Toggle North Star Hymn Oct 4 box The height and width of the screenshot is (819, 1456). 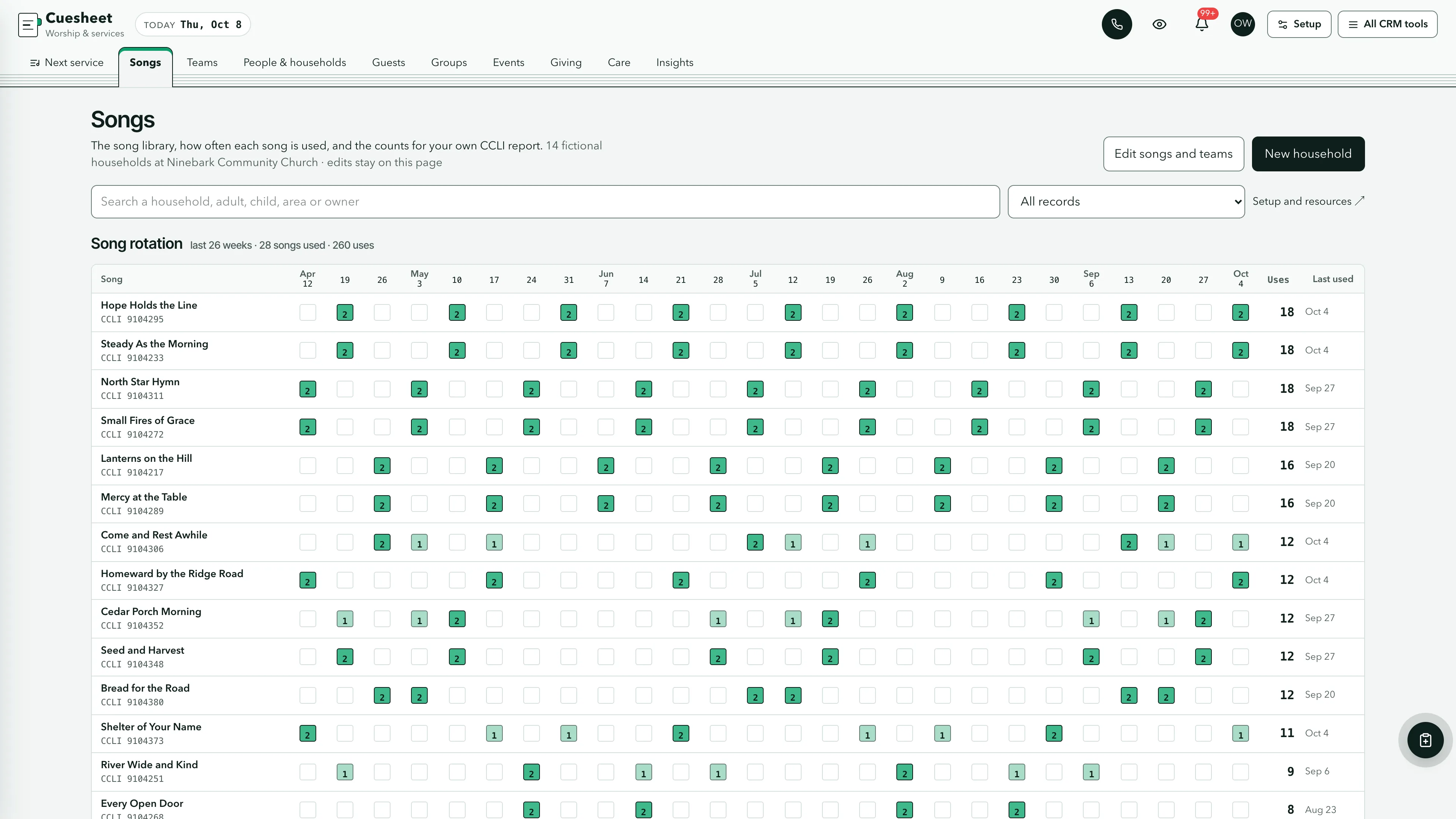point(1240,389)
